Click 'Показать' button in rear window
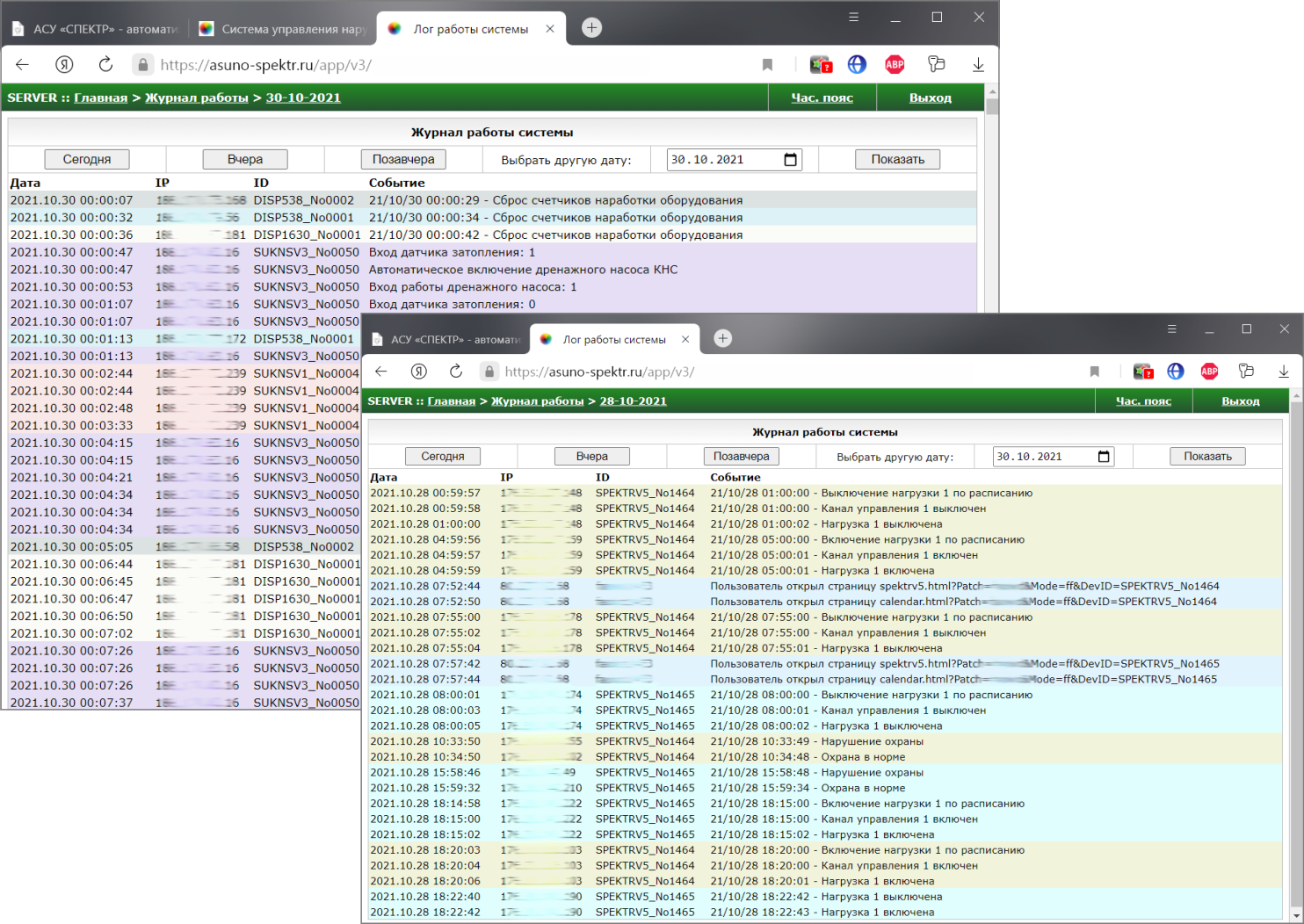 tap(897, 159)
